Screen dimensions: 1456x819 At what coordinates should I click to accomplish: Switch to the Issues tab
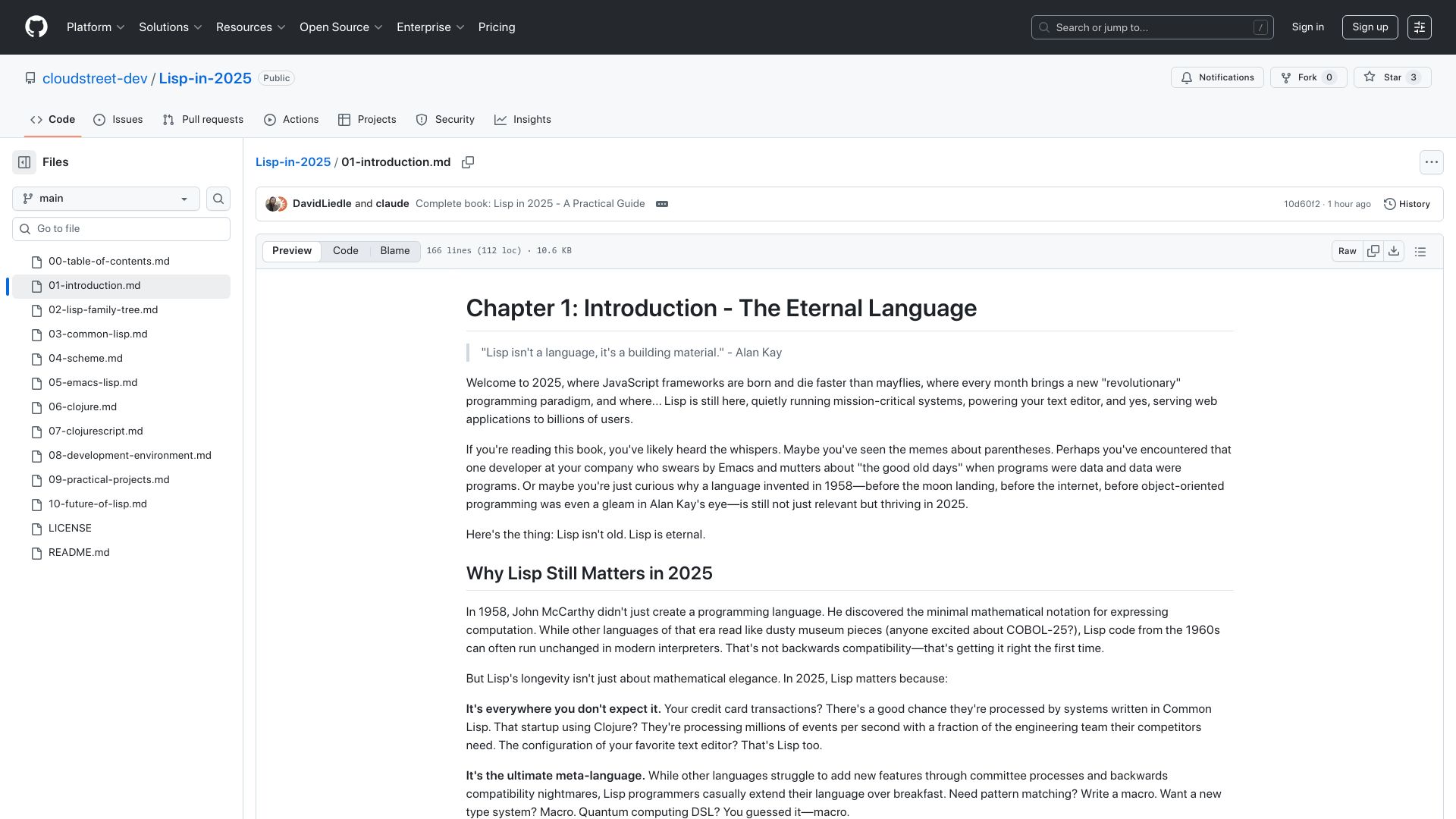tap(118, 120)
